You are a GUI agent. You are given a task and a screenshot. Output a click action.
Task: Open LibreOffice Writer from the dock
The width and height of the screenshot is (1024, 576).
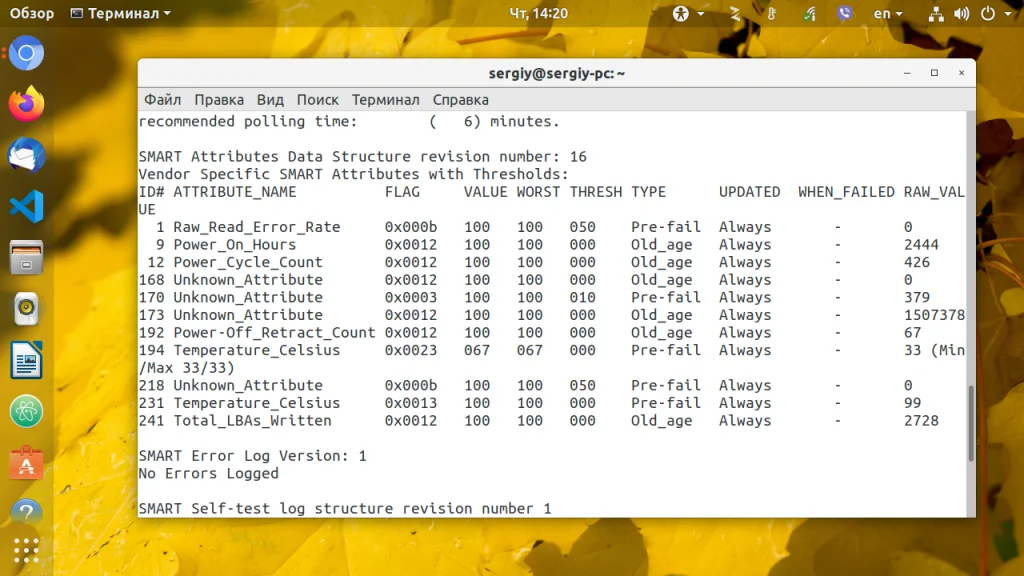[26, 360]
